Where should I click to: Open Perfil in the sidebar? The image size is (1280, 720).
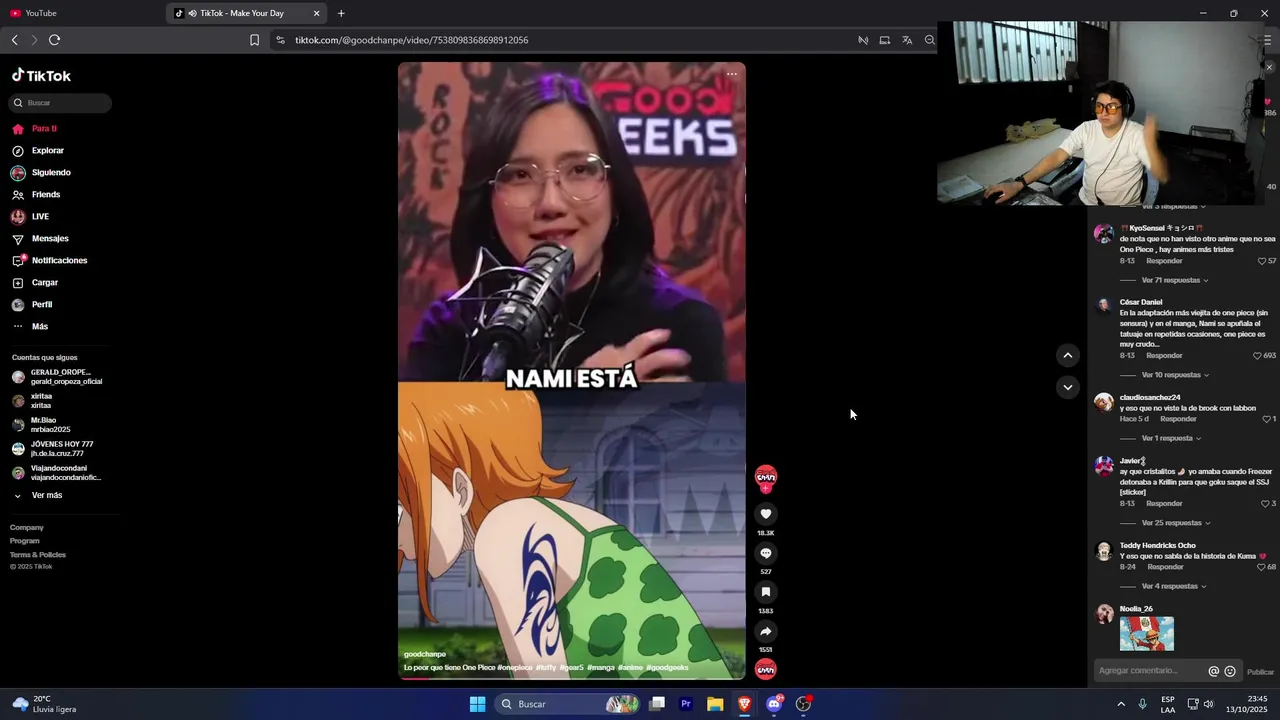[42, 305]
